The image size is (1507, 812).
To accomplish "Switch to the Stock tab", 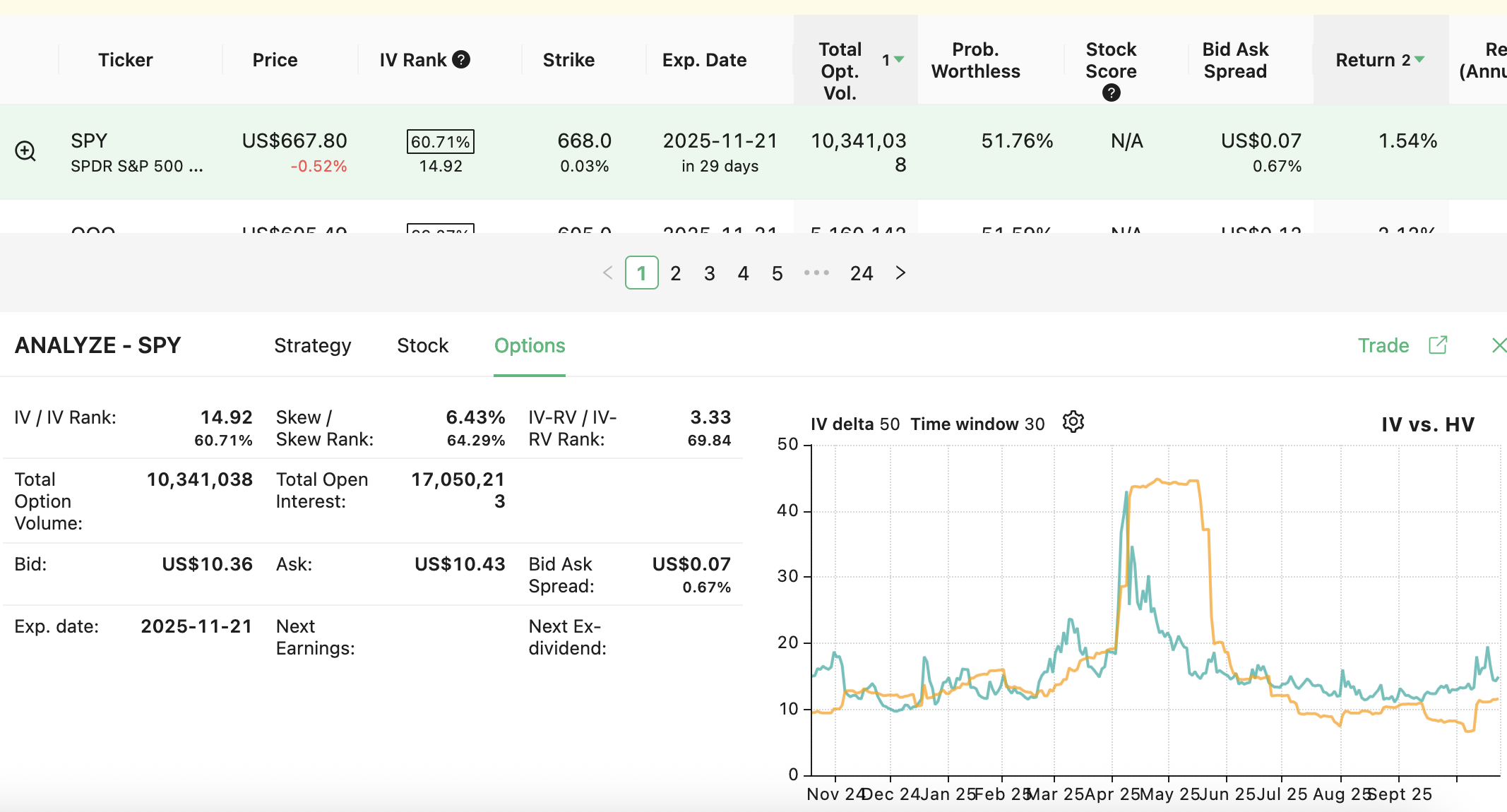I will [x=422, y=345].
